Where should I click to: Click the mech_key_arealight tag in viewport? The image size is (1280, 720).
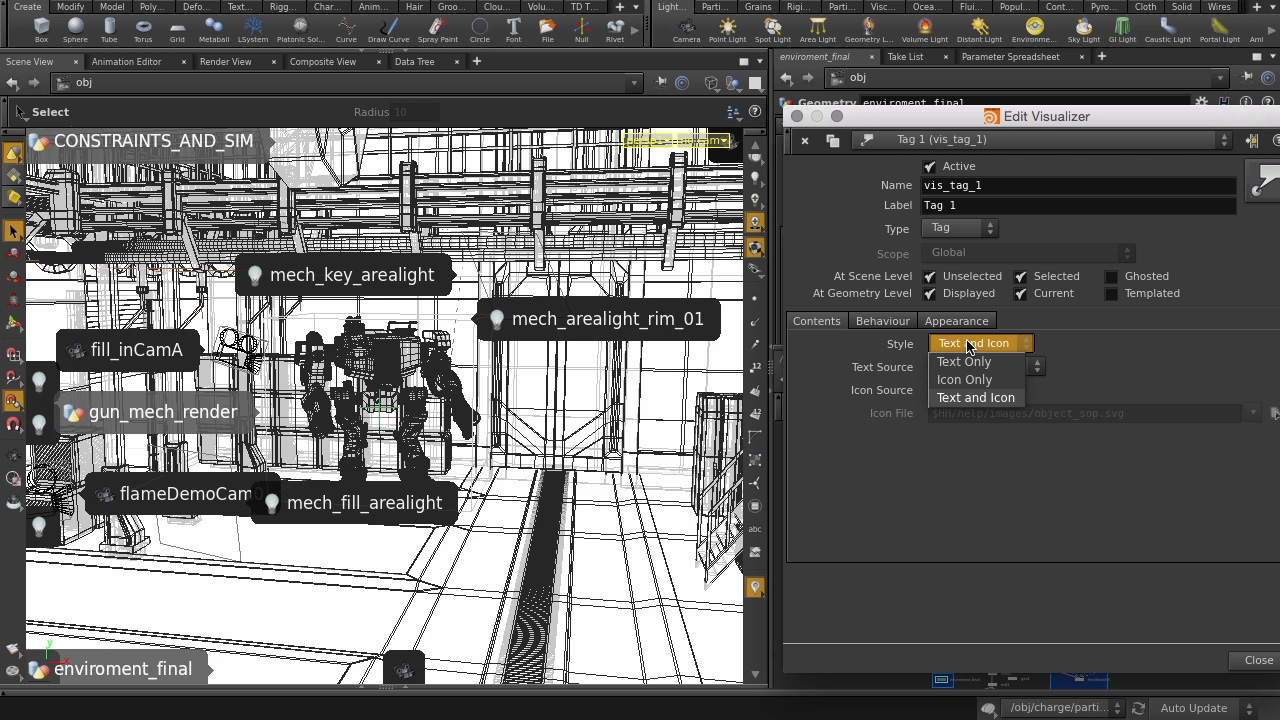click(x=351, y=275)
